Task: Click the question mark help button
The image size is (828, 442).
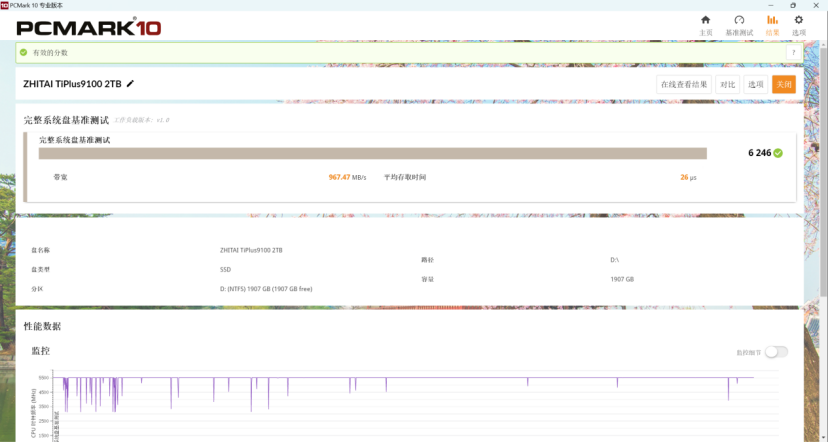Action: 793,53
